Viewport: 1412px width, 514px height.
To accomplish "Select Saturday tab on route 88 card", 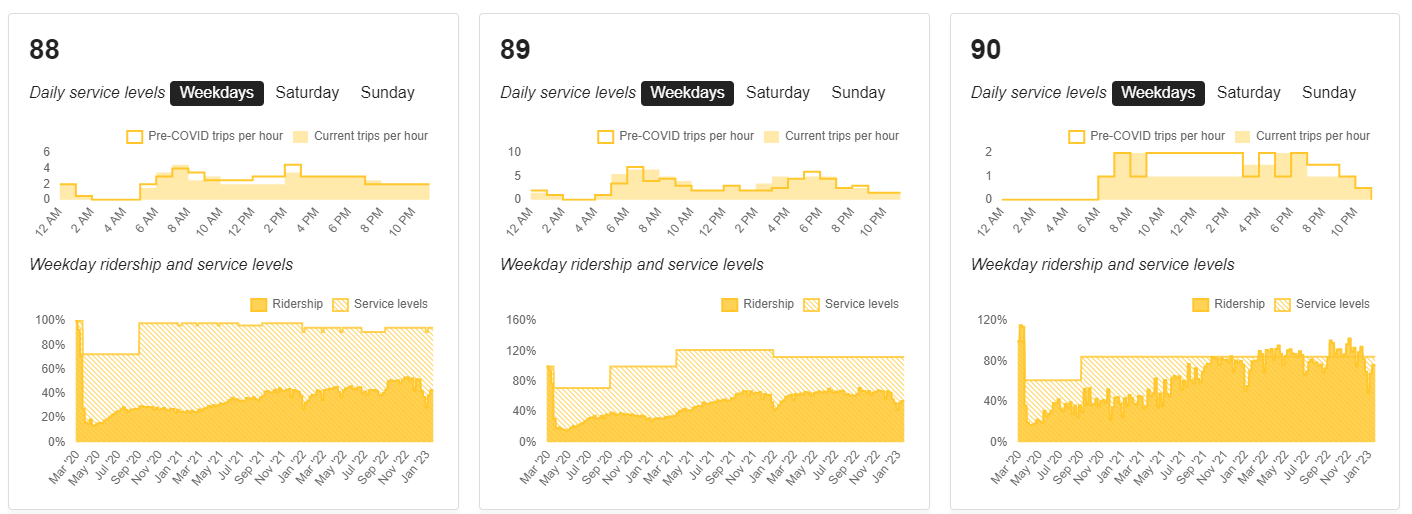I will [x=307, y=93].
